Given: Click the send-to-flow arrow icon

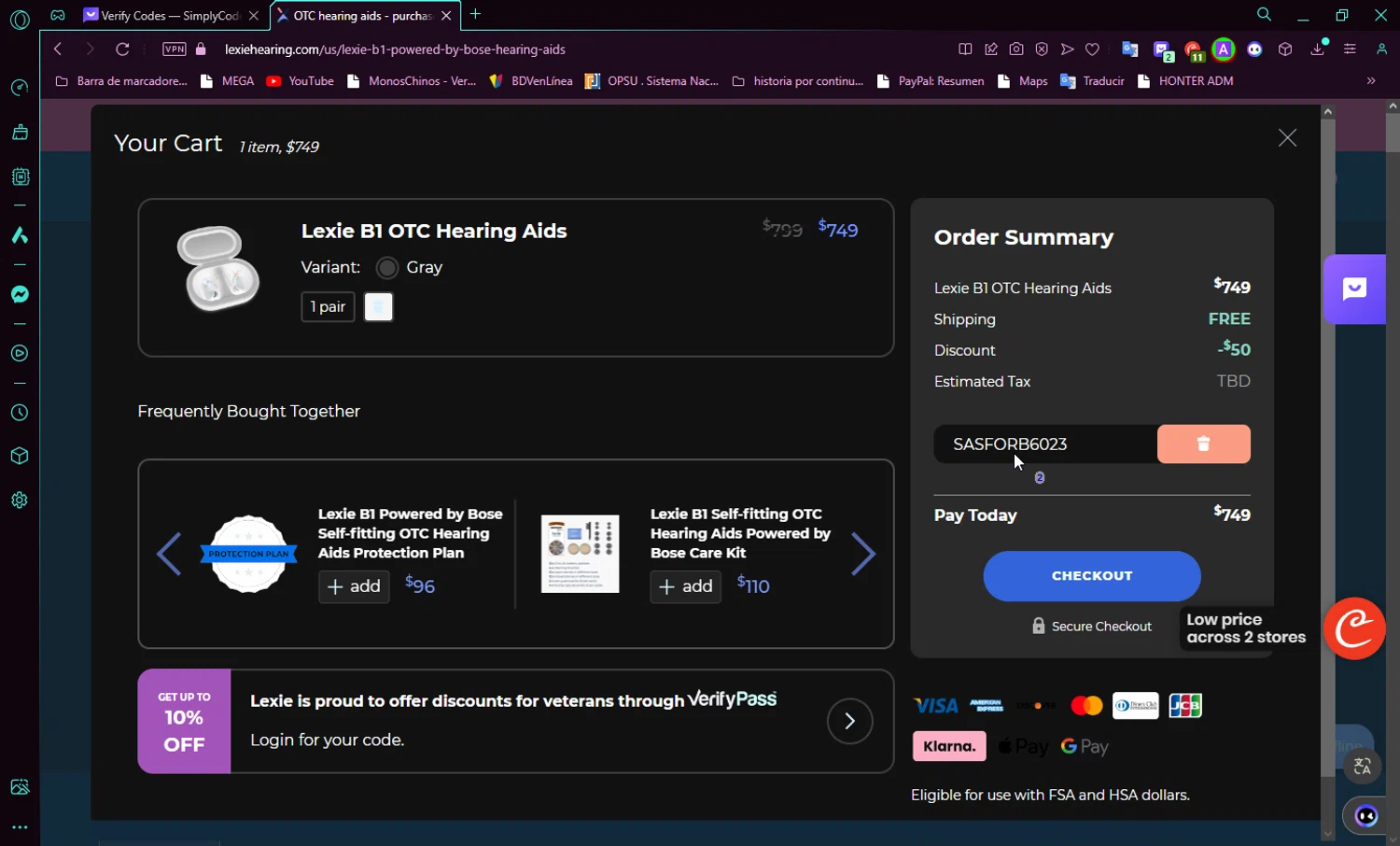Looking at the screenshot, I should (1067, 49).
